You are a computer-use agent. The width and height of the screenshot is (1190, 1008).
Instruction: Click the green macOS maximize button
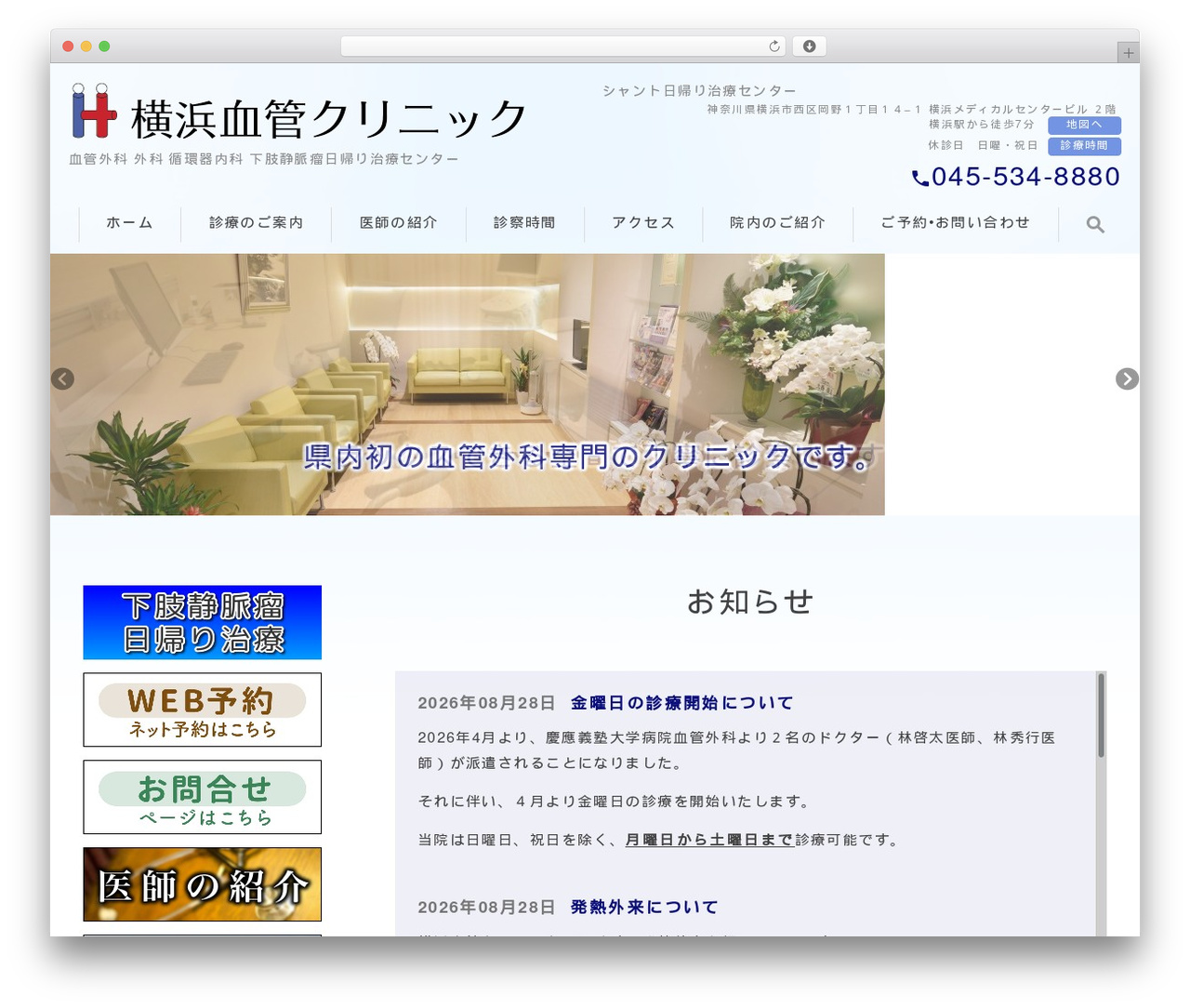pos(104,46)
